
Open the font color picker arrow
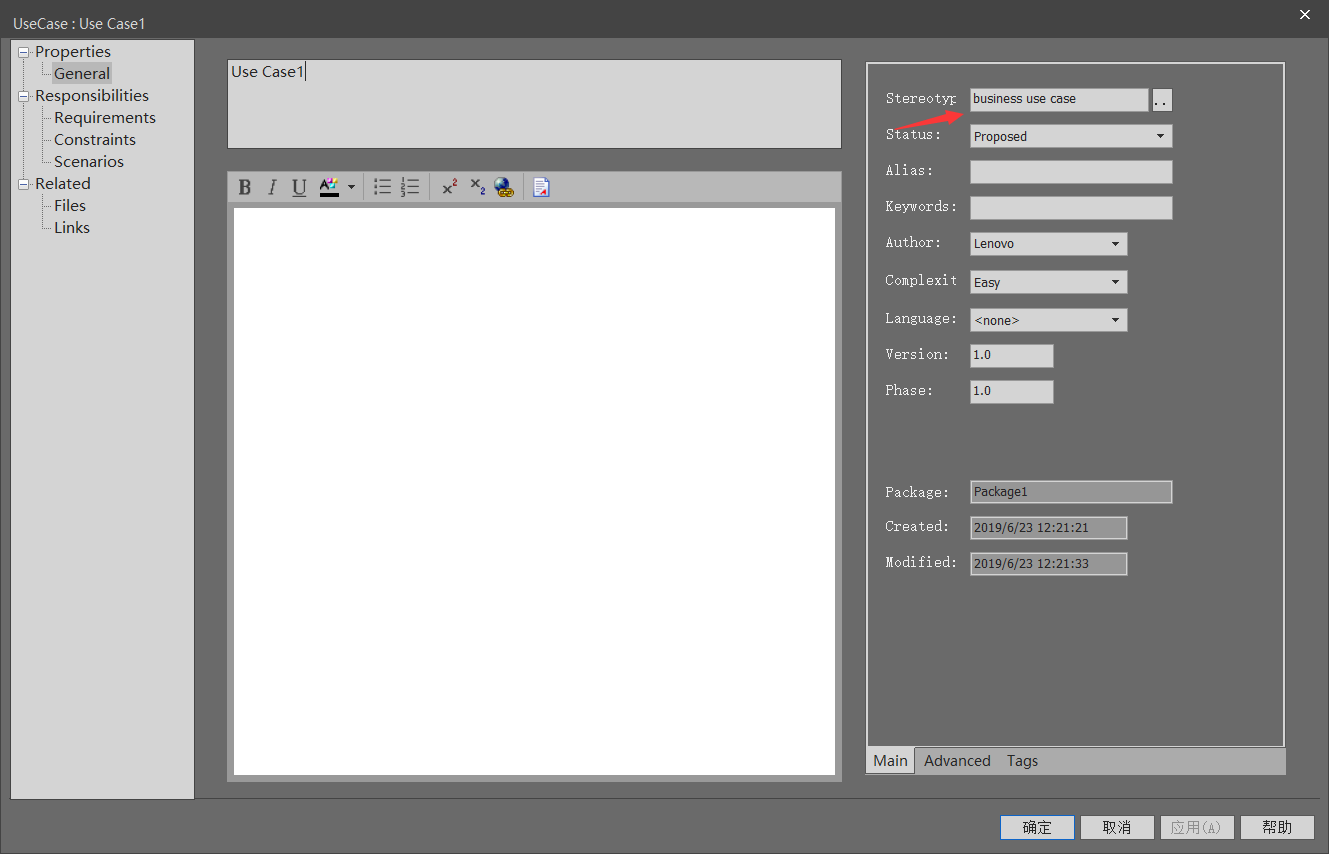pos(350,186)
